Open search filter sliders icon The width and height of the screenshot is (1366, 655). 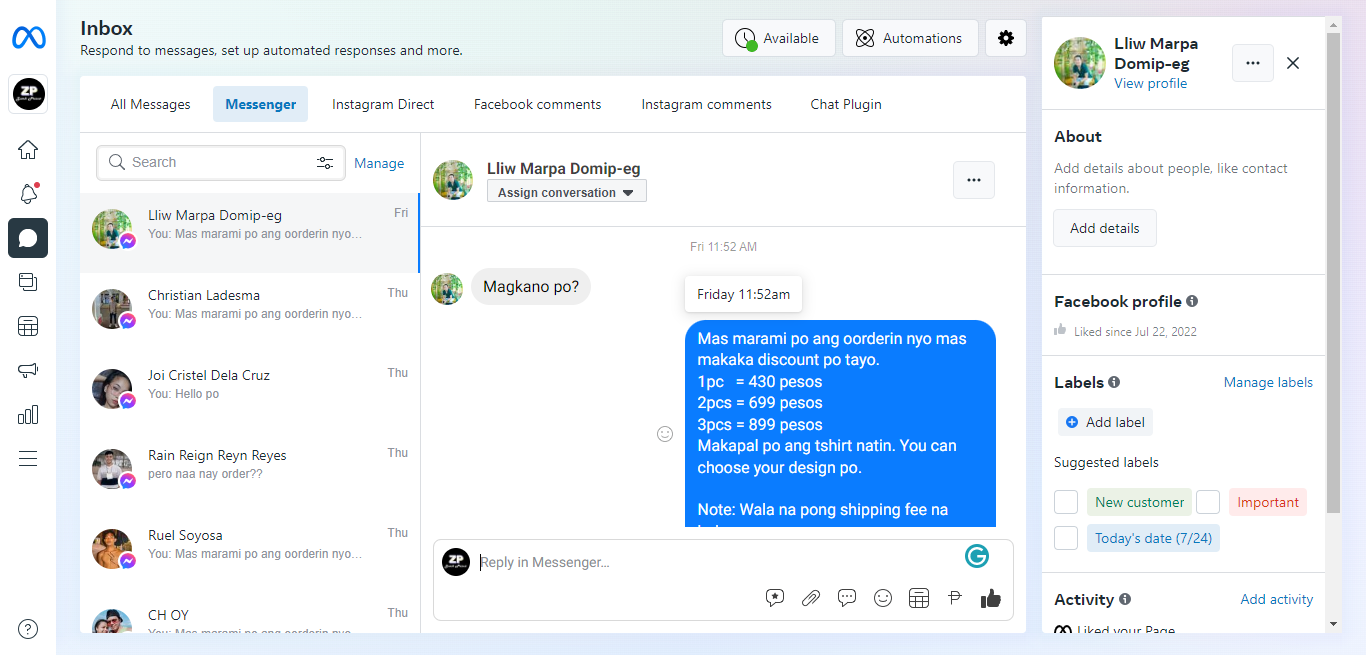[x=325, y=163]
